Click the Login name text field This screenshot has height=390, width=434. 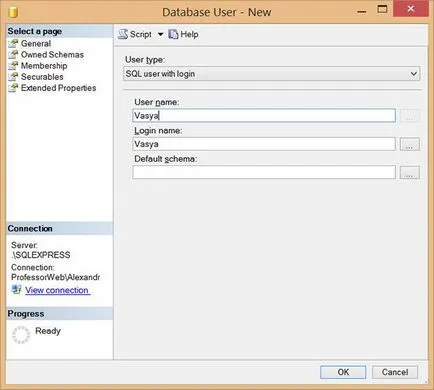tap(264, 144)
